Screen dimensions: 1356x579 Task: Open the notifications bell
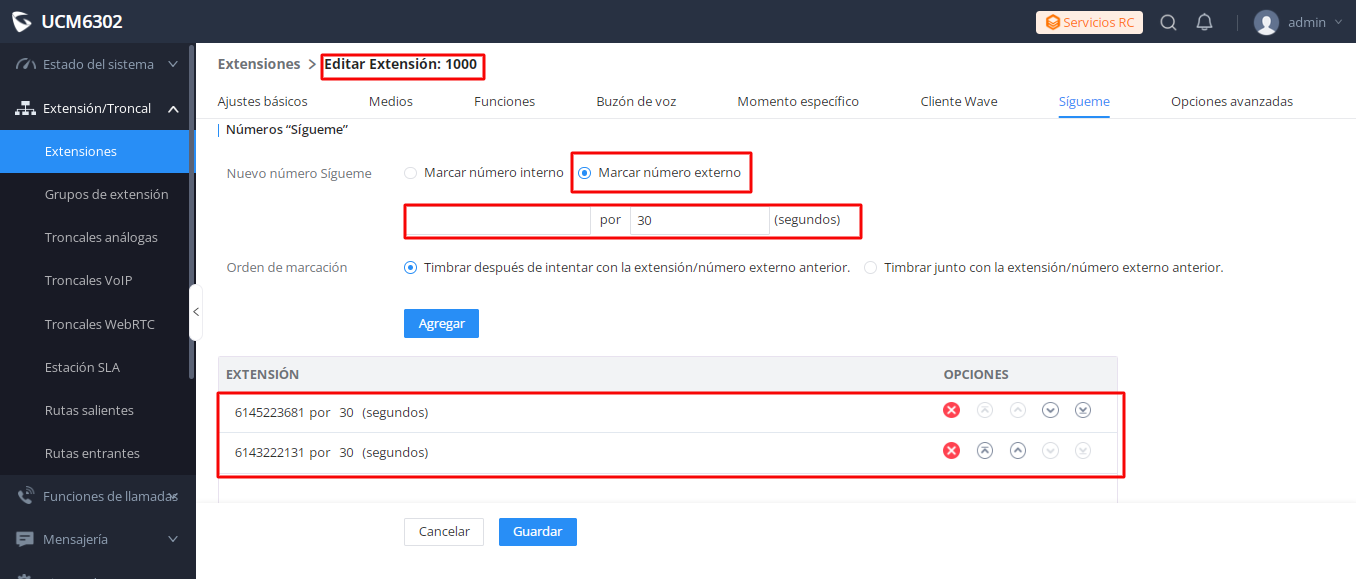tap(1204, 22)
